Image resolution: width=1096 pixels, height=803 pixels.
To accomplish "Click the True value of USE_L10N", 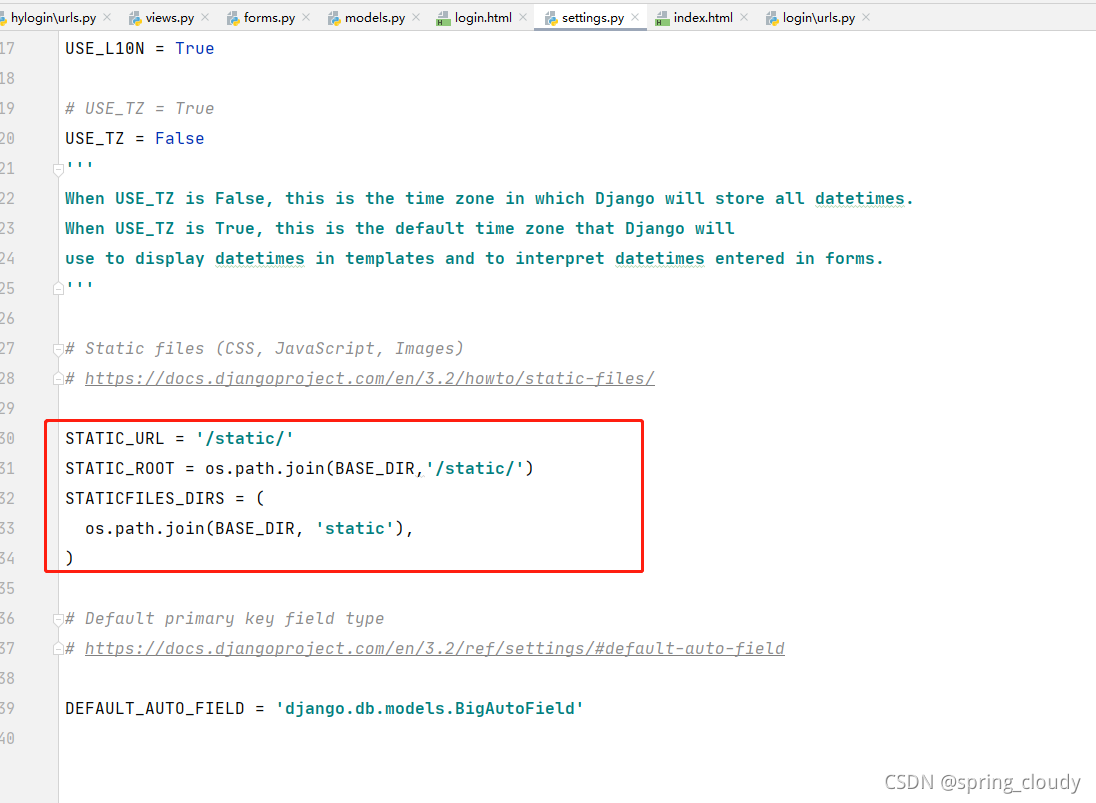I will (194, 48).
